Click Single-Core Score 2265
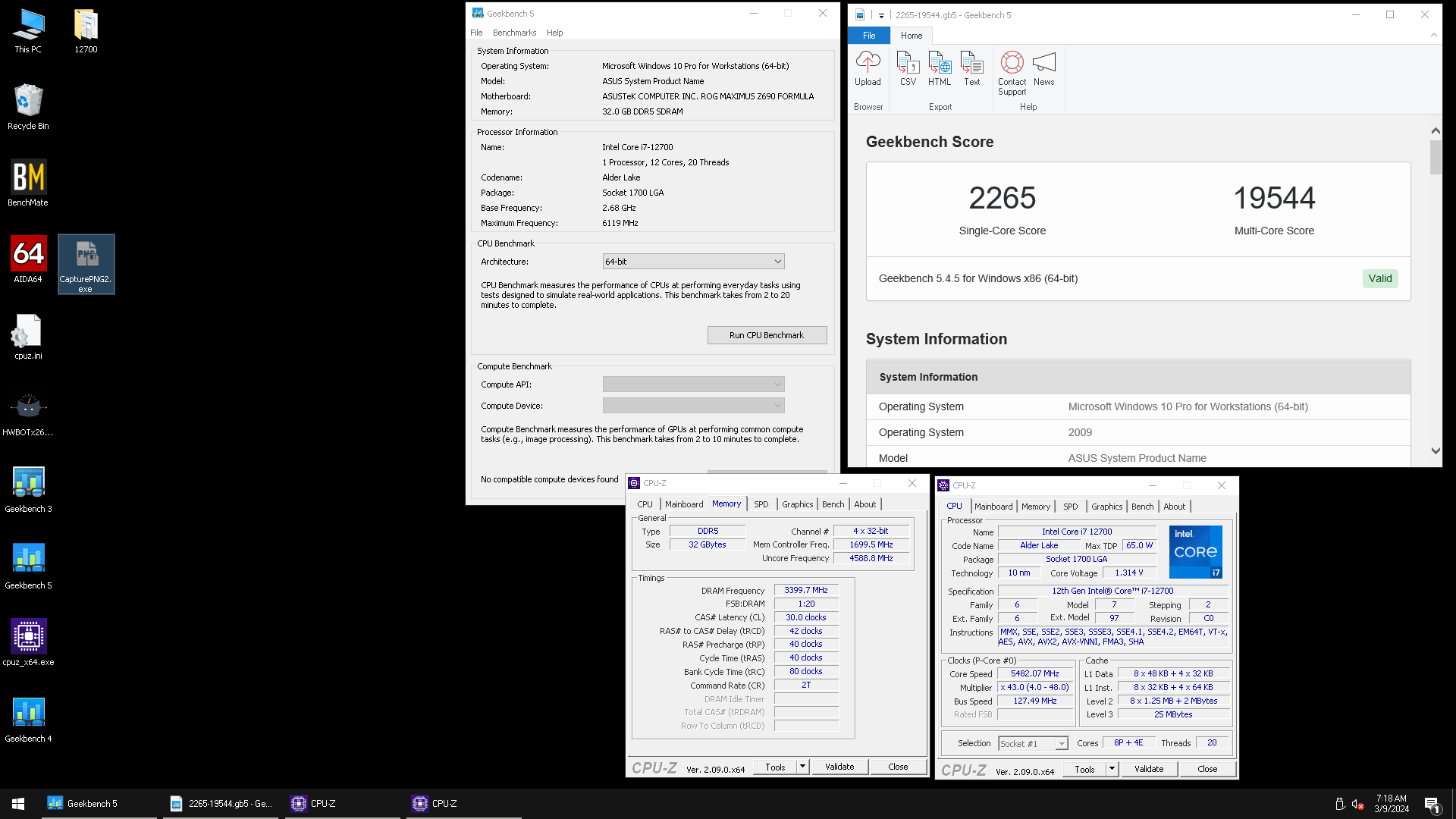 click(x=1002, y=198)
